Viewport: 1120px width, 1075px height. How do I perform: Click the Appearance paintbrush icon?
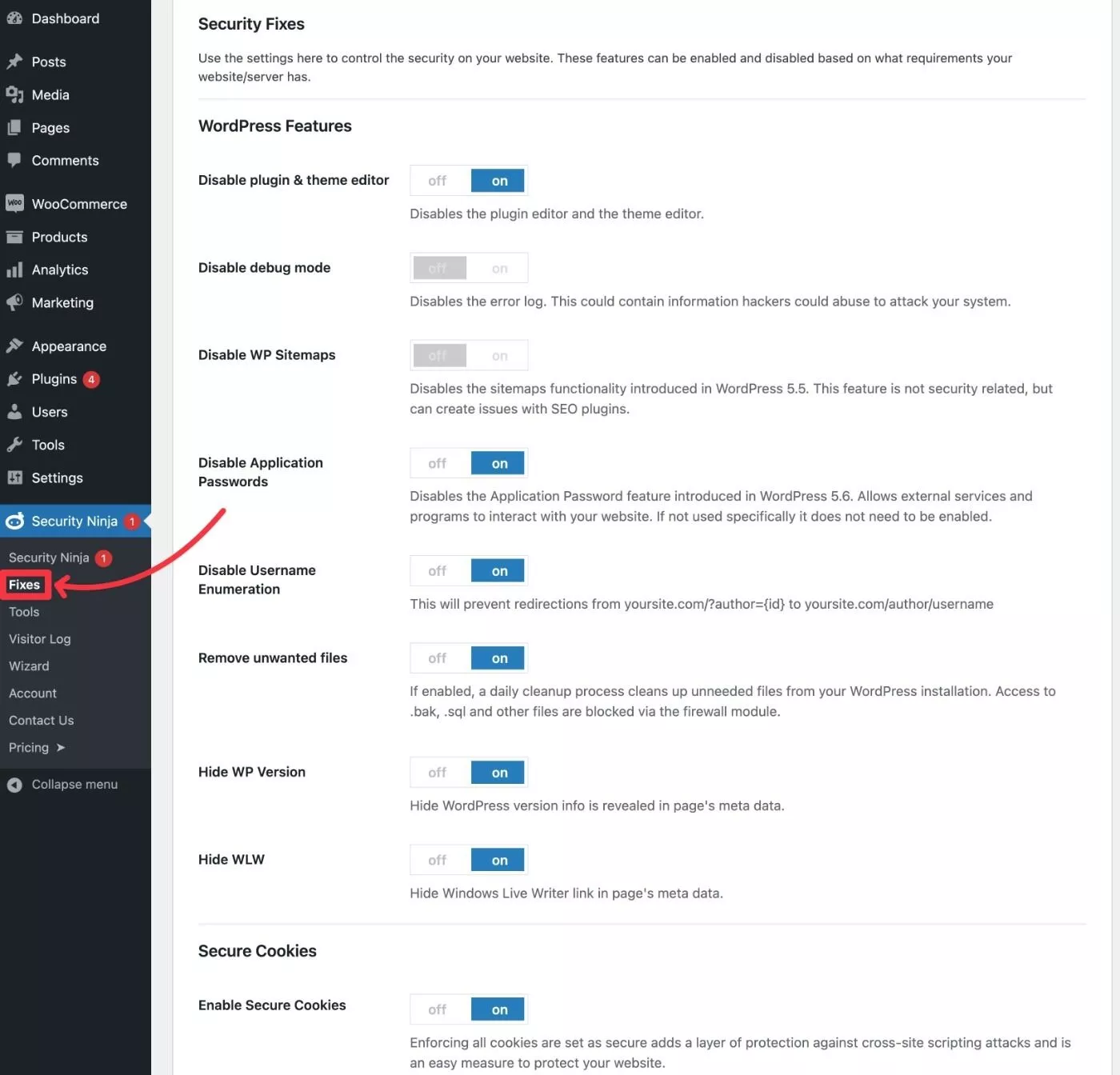point(14,346)
